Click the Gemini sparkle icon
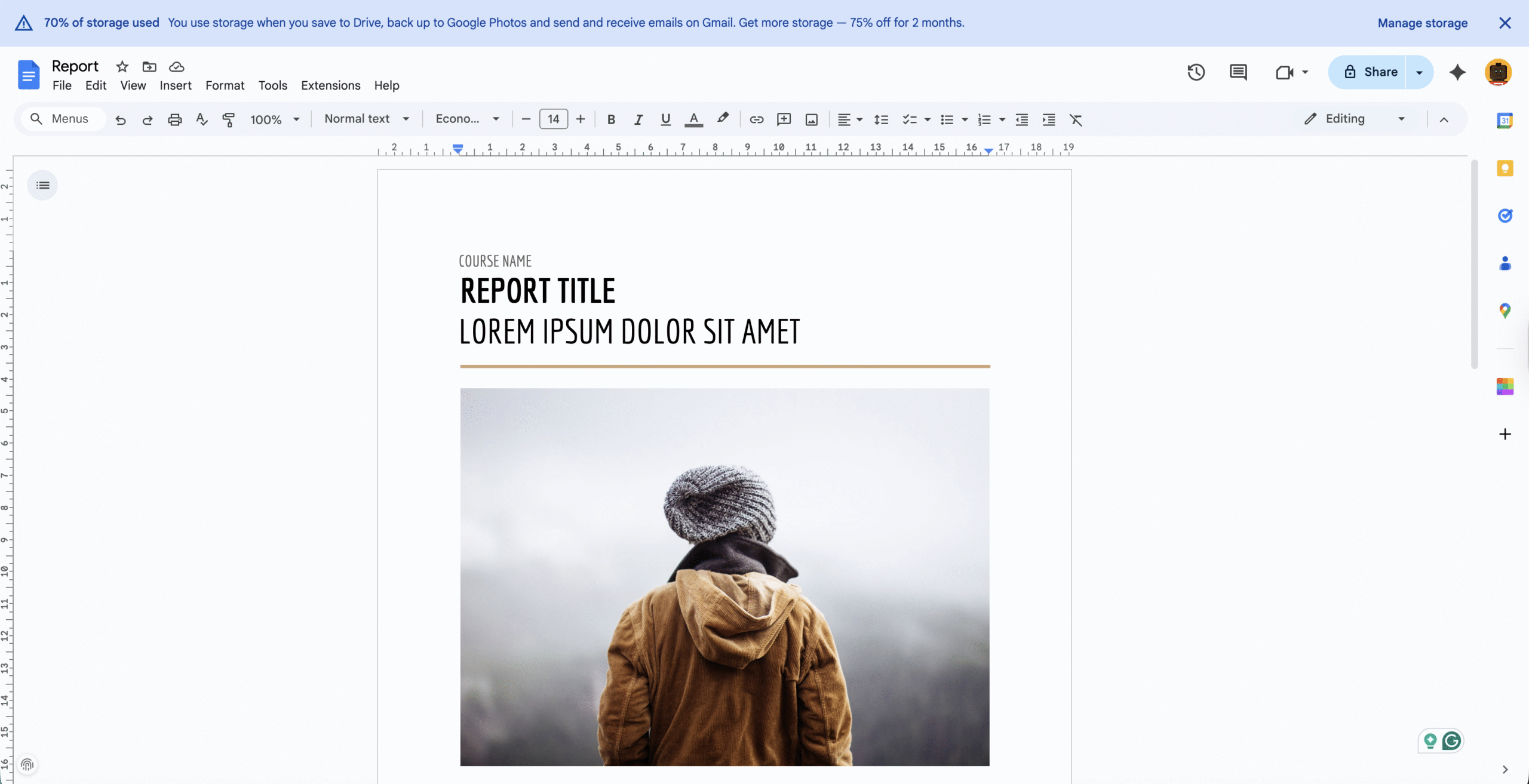1529x784 pixels. [1457, 72]
